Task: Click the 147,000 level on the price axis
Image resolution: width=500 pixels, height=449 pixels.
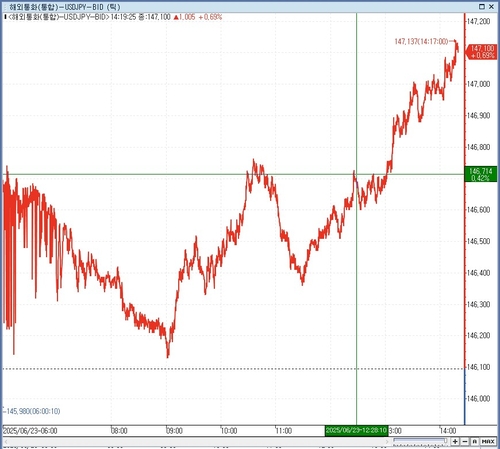Action: 478,84
